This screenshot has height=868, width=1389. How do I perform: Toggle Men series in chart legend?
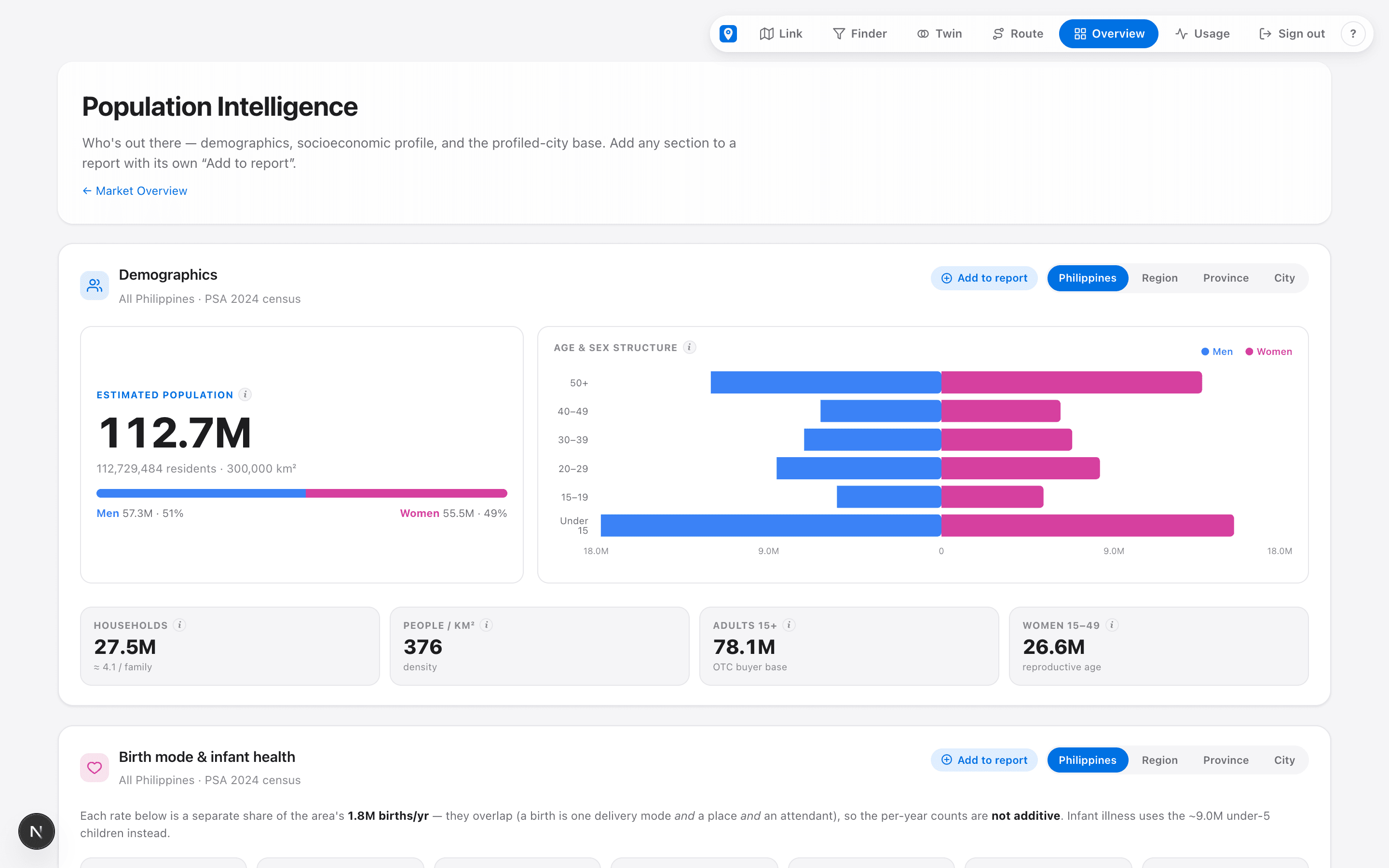[x=1217, y=352]
